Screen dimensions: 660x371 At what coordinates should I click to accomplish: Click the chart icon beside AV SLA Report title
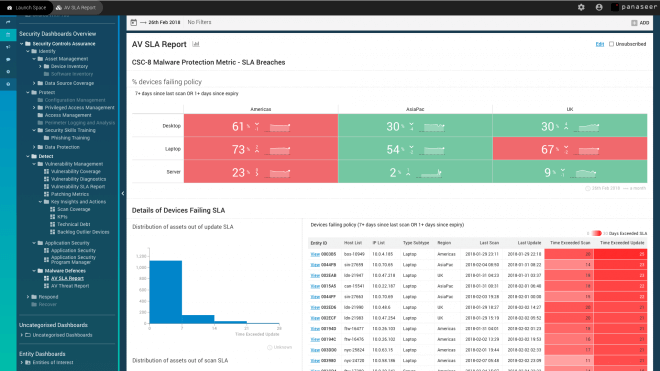coord(196,44)
